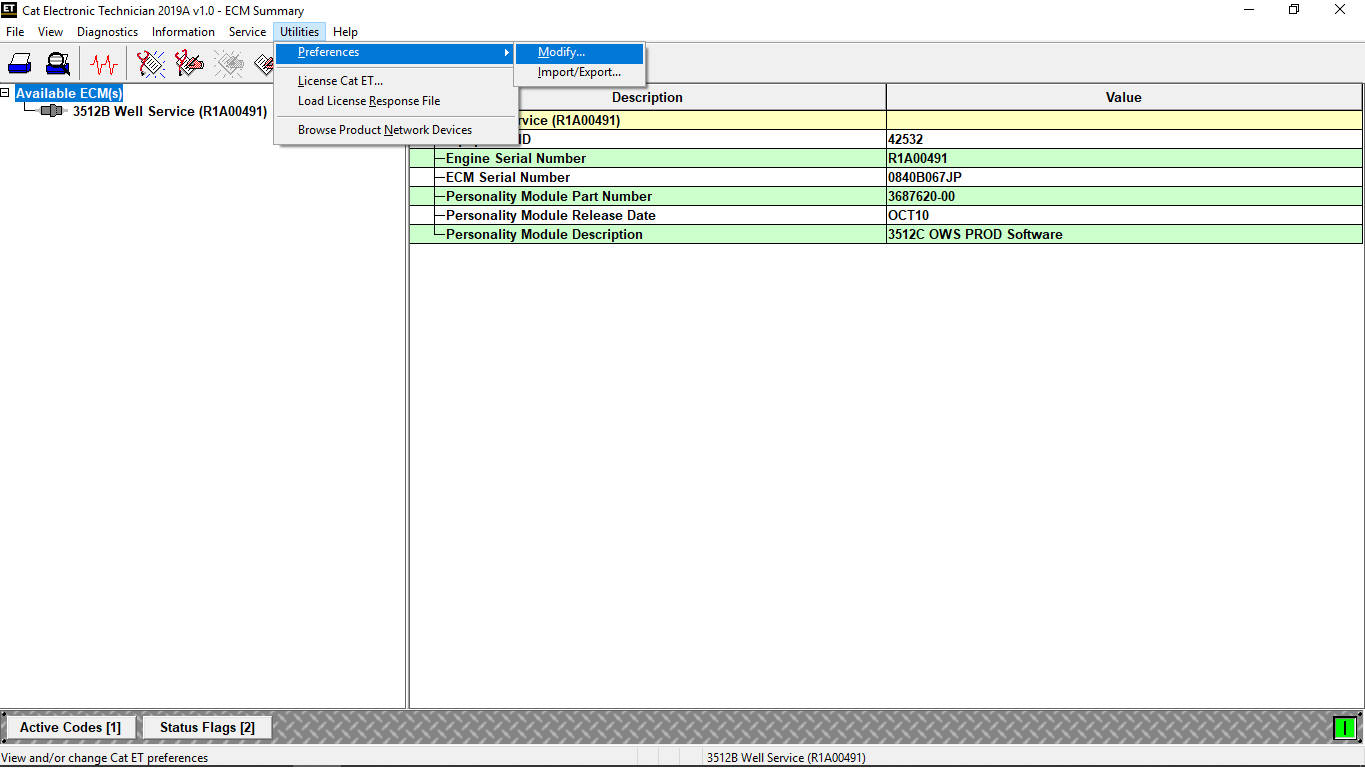Select 3512B Well Service (R1A00491) tree item
This screenshot has width=1365, height=771.
[x=170, y=111]
